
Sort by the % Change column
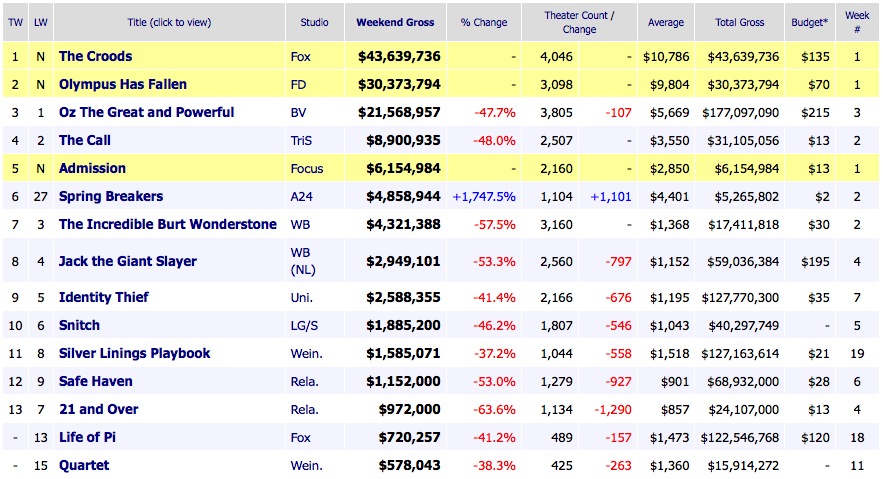483,22
